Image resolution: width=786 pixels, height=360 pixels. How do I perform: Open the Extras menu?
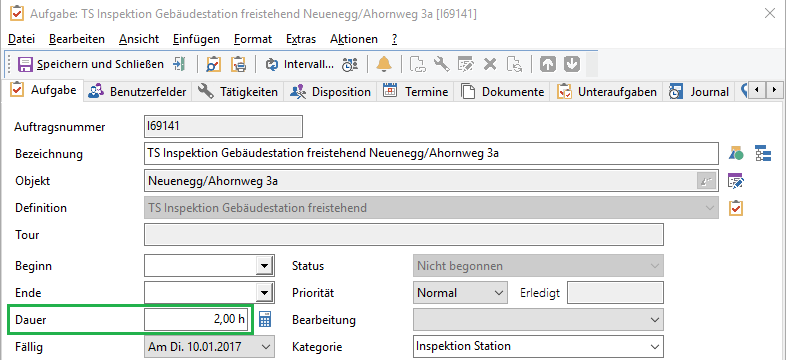click(x=301, y=39)
